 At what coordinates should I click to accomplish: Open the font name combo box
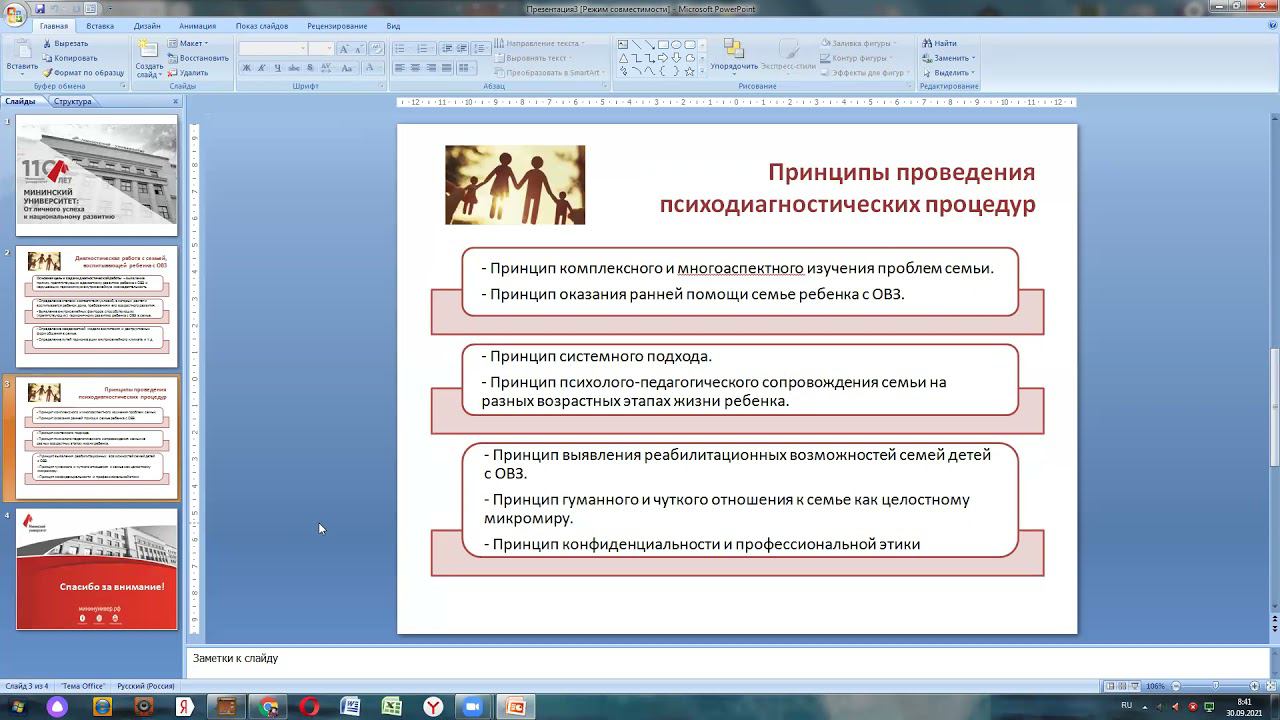(x=273, y=48)
